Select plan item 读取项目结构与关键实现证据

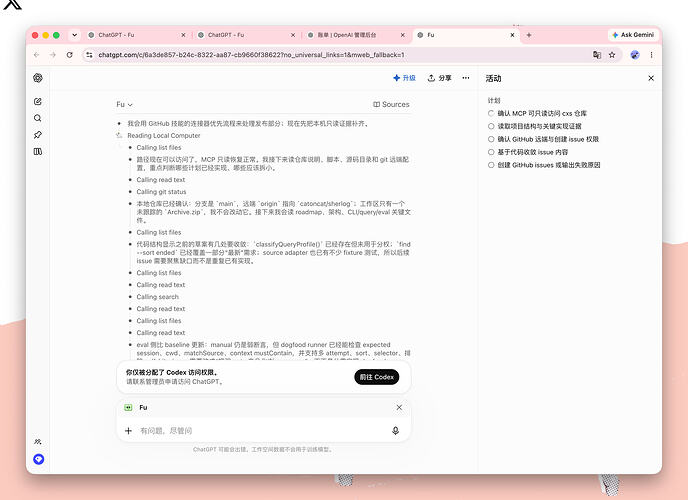(534, 126)
